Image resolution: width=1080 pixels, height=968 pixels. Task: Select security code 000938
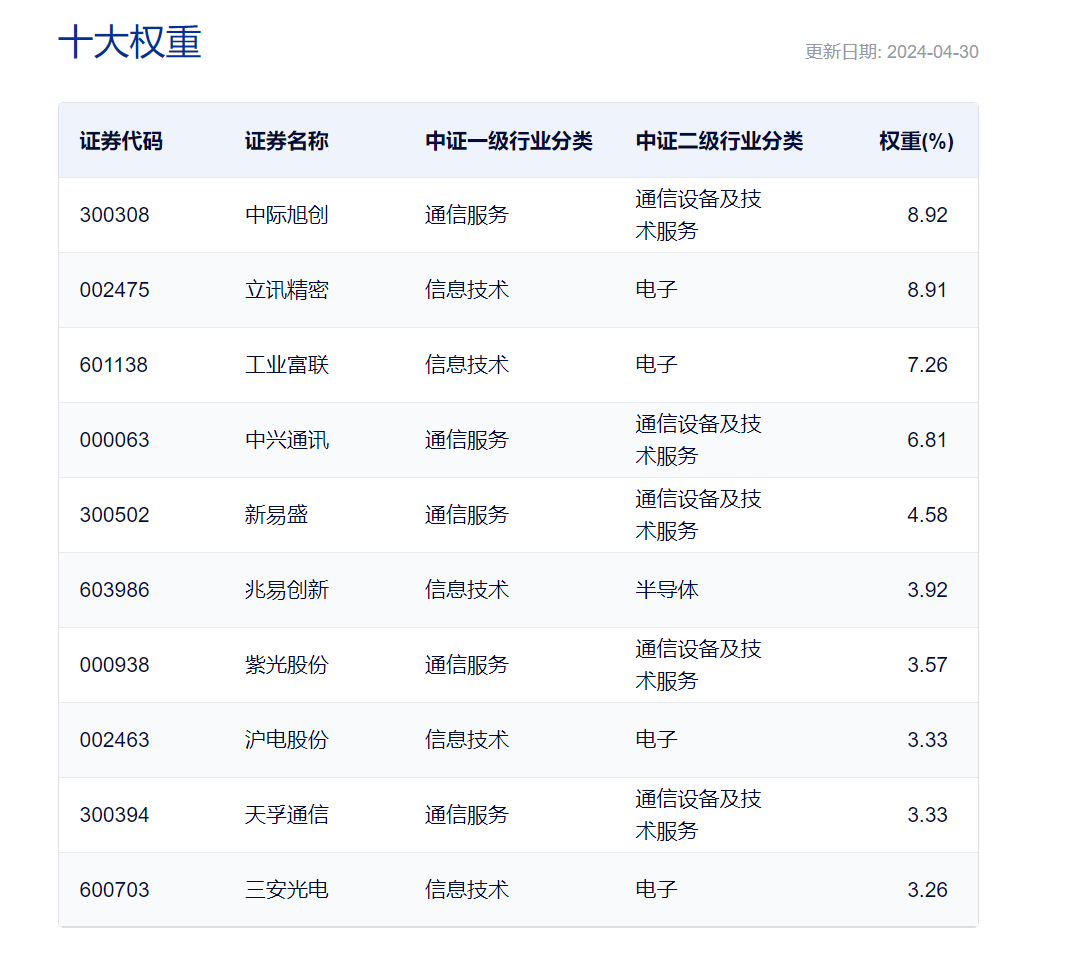[114, 666]
